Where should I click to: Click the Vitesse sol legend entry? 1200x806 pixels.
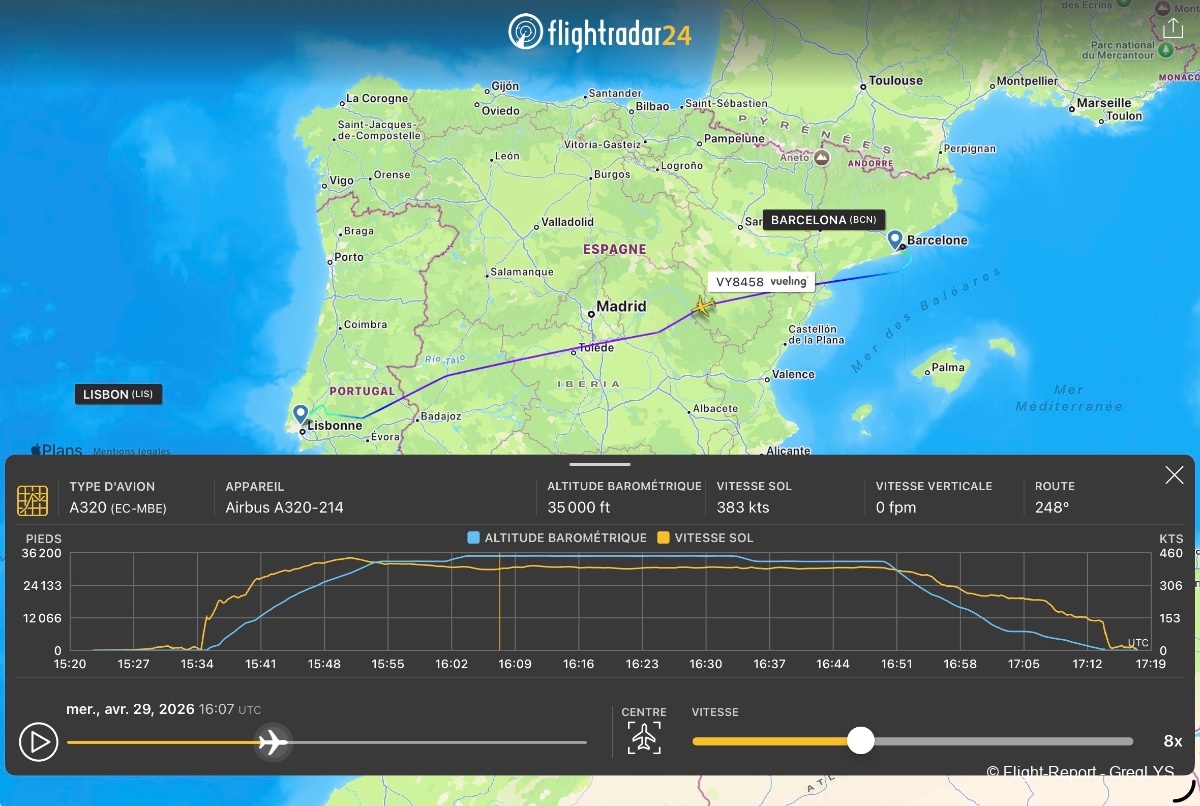[705, 538]
